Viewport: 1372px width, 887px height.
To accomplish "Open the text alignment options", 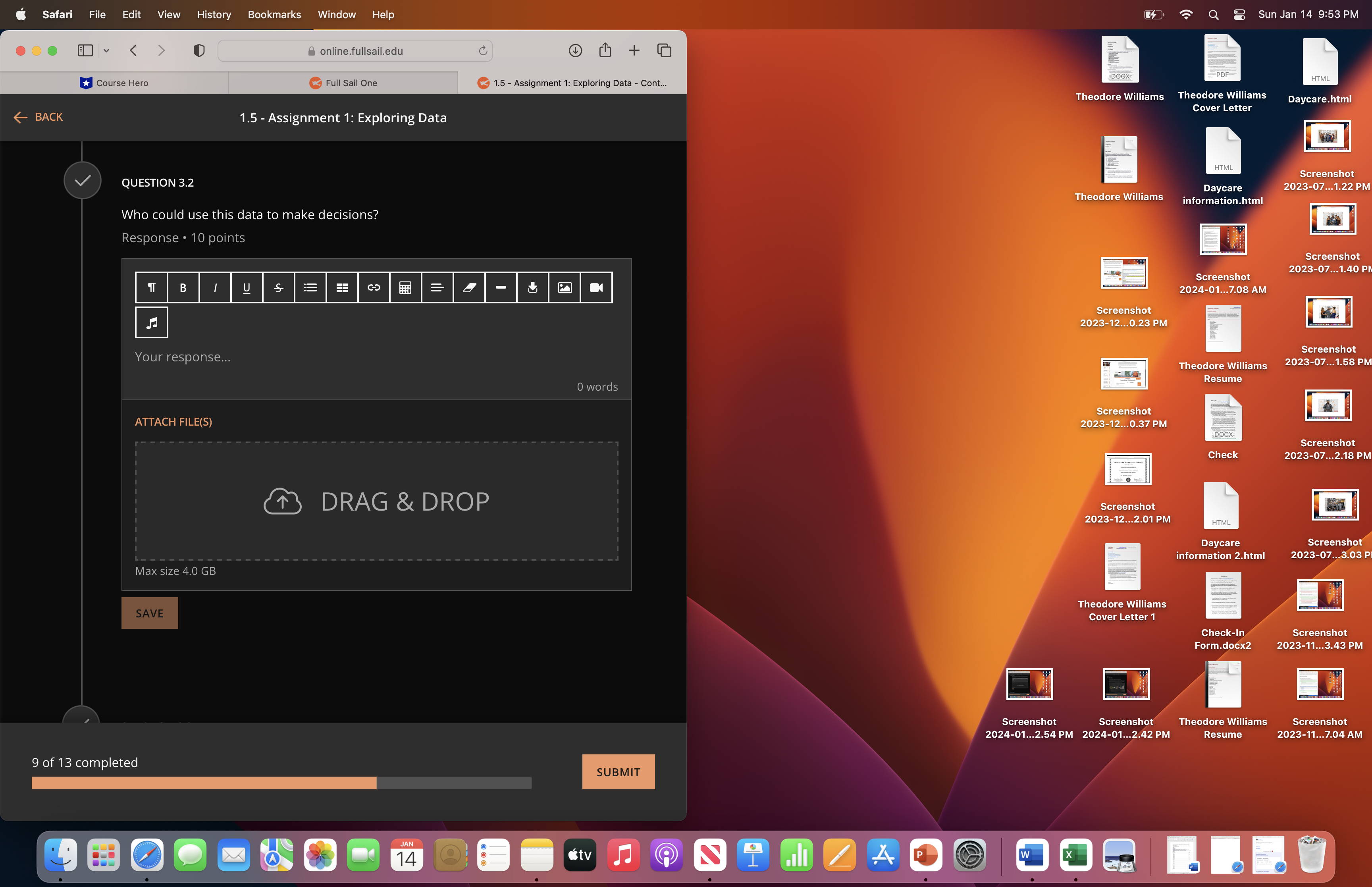I will [437, 287].
